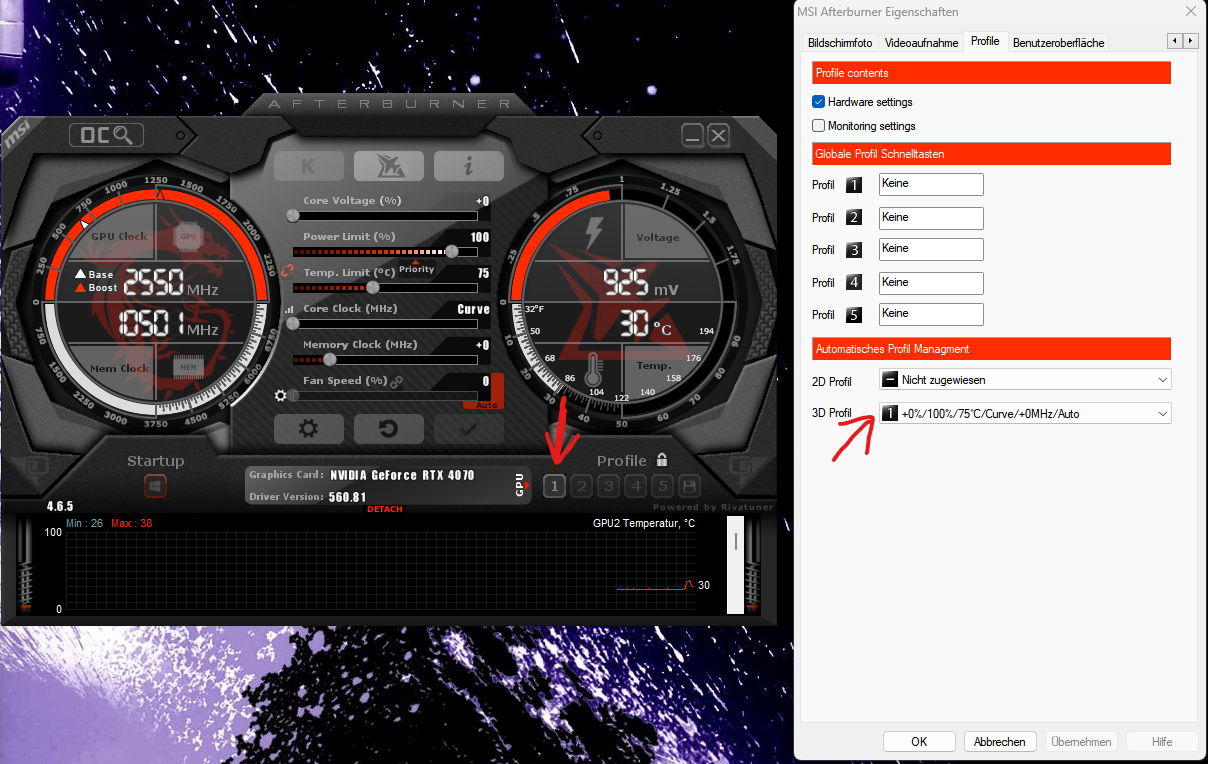Open the OC Scanner search button
This screenshot has height=764, width=1208.
coord(106,135)
